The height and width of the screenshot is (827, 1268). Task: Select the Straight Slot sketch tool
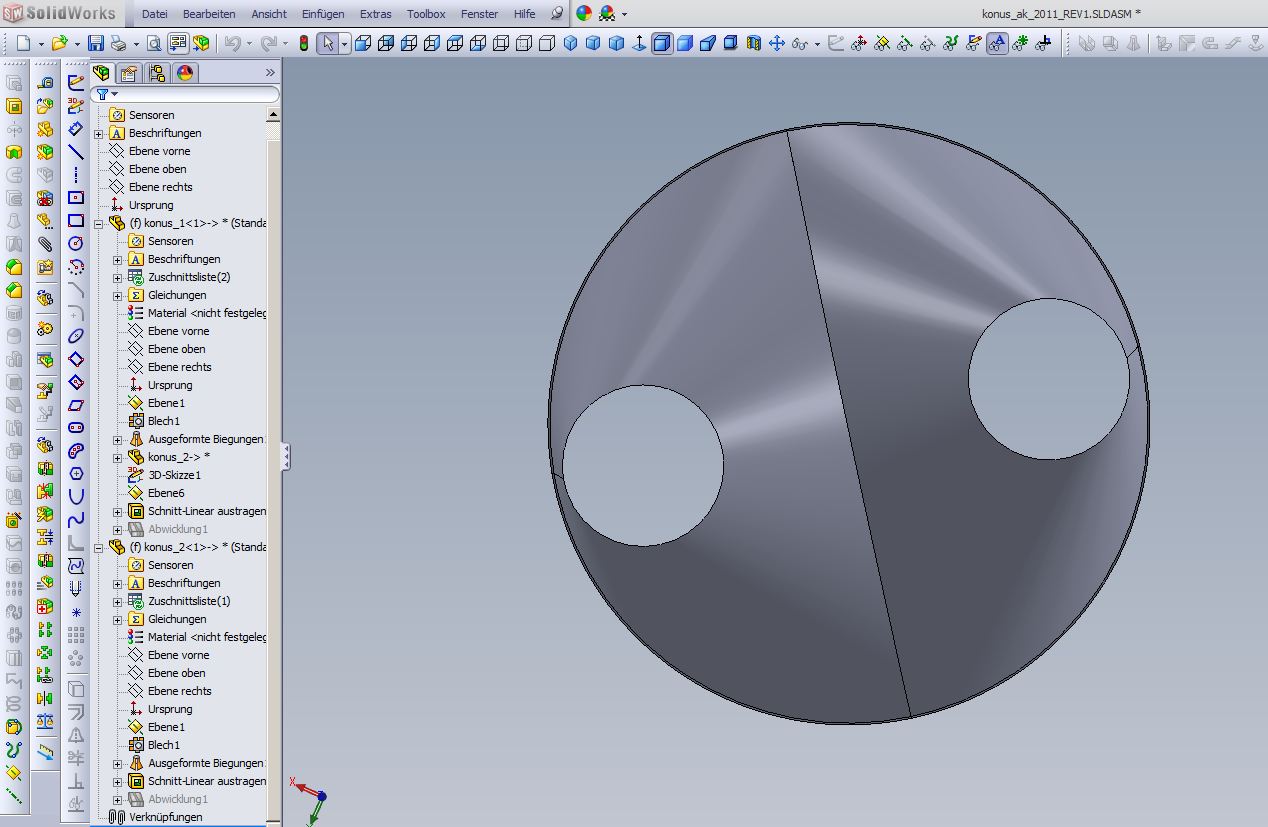(76, 428)
